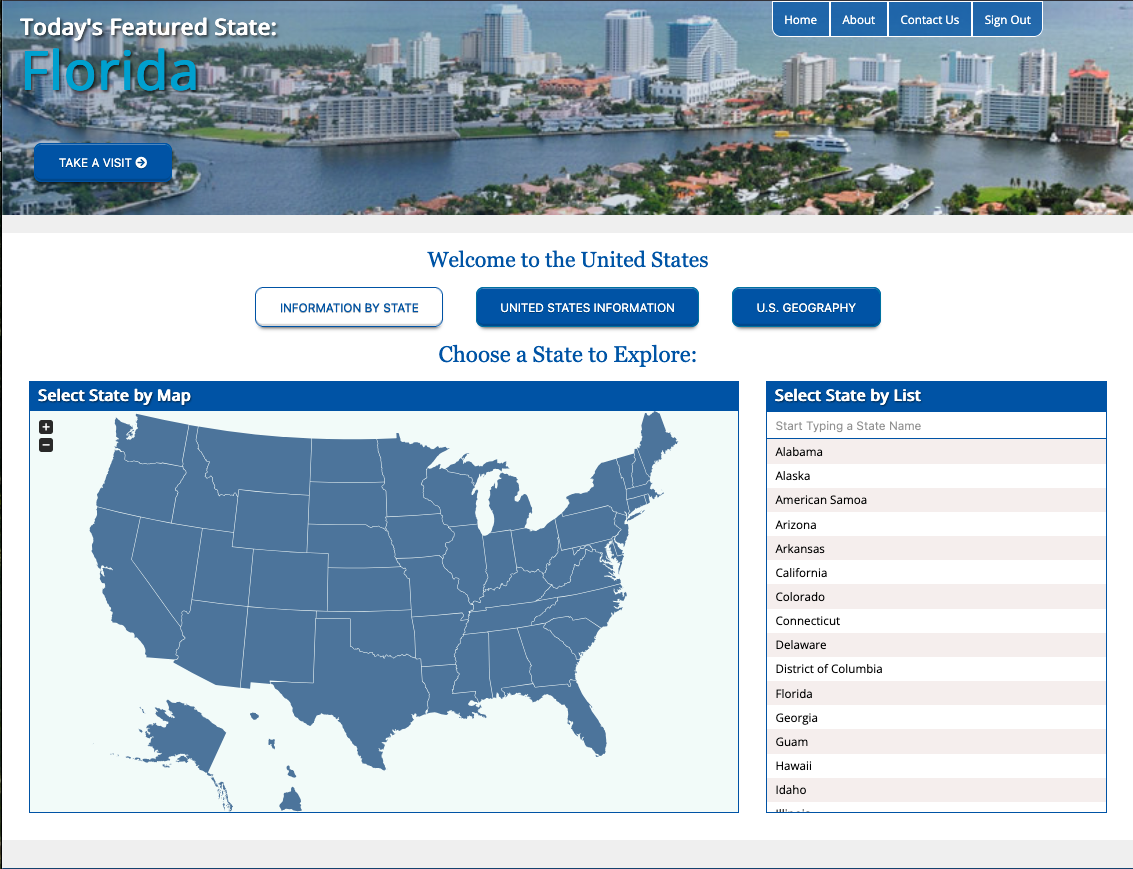Choose Alabama from the state list

coord(936,451)
